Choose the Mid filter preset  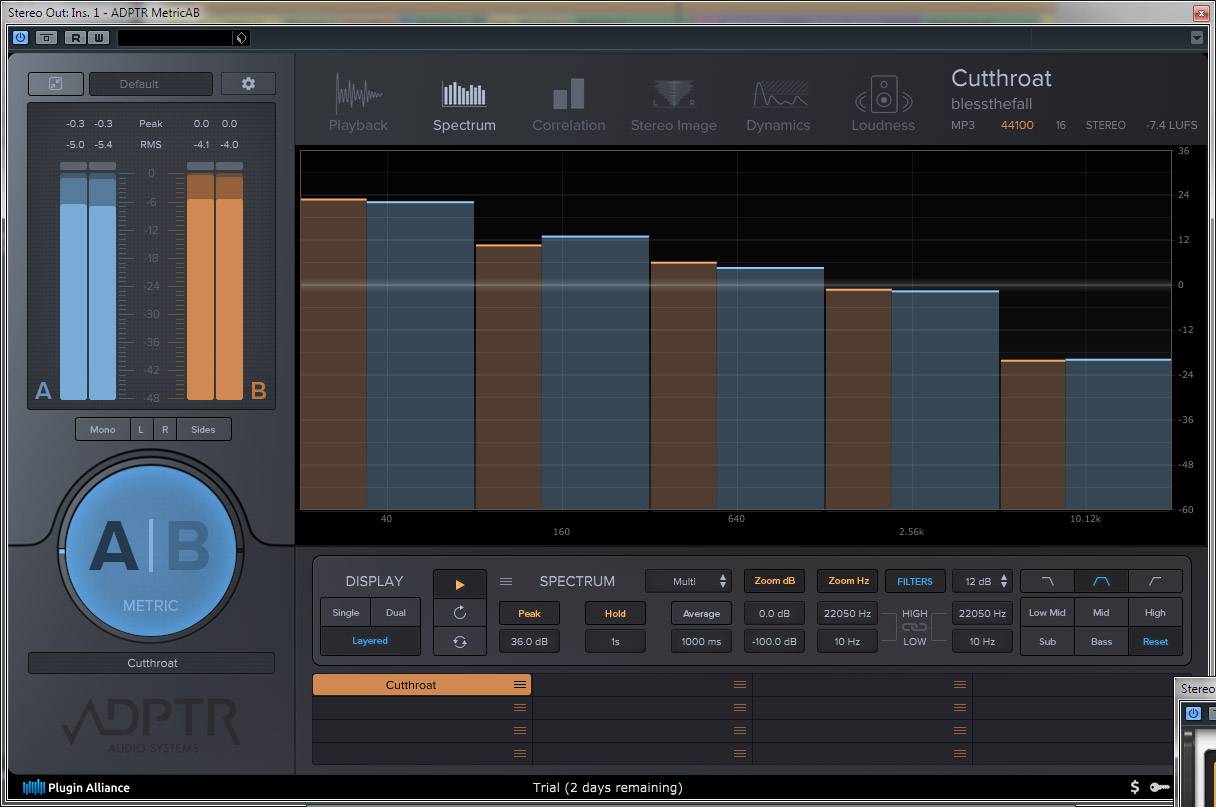[x=1101, y=613]
